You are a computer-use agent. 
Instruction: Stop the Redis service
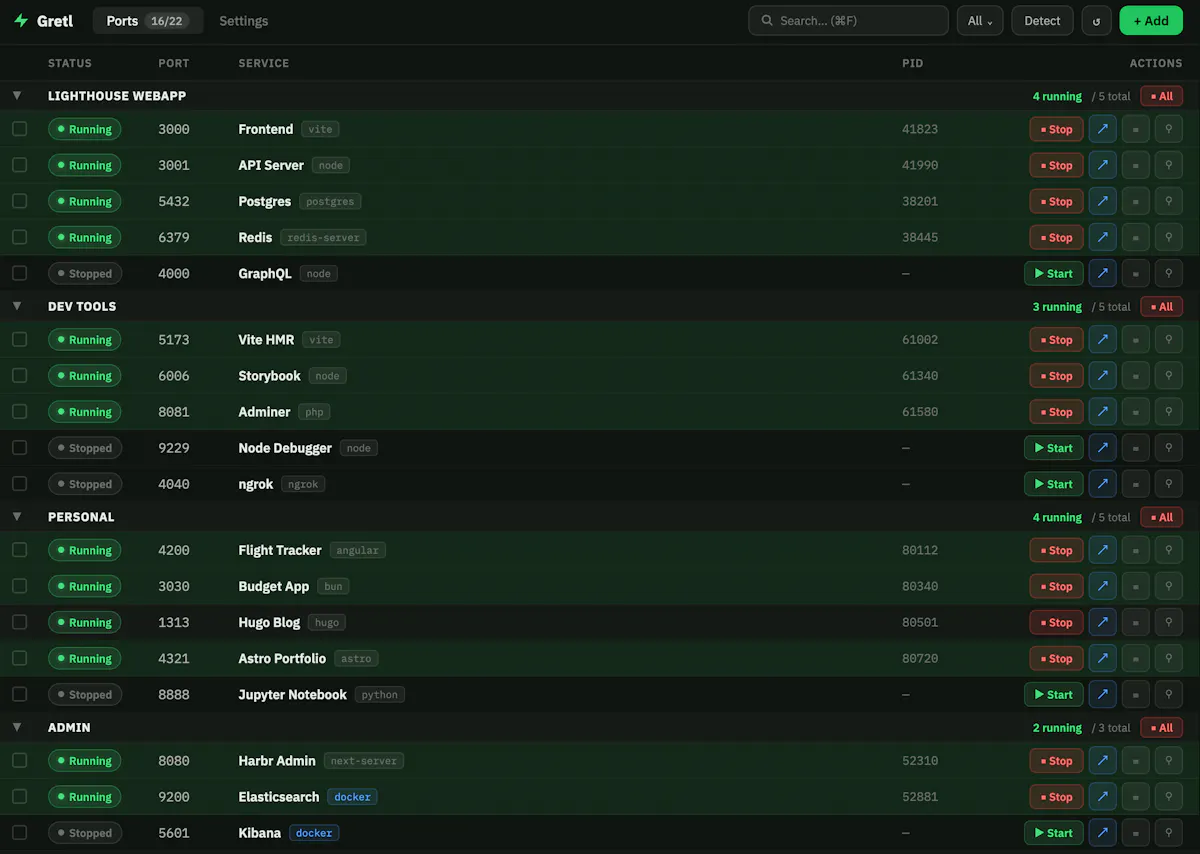(x=1056, y=237)
